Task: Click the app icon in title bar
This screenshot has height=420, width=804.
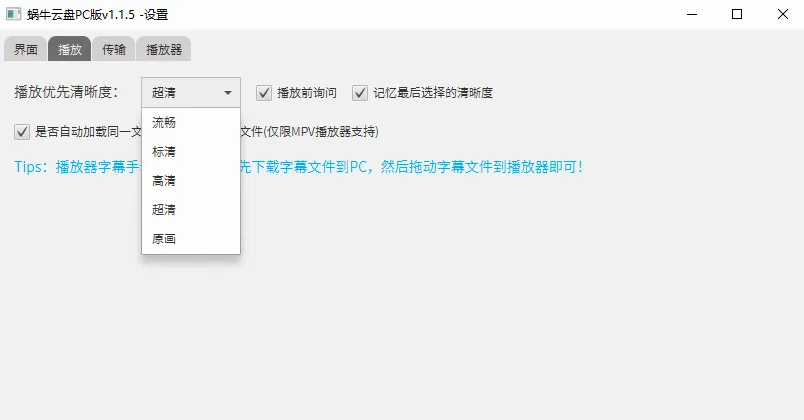Action: click(14, 14)
